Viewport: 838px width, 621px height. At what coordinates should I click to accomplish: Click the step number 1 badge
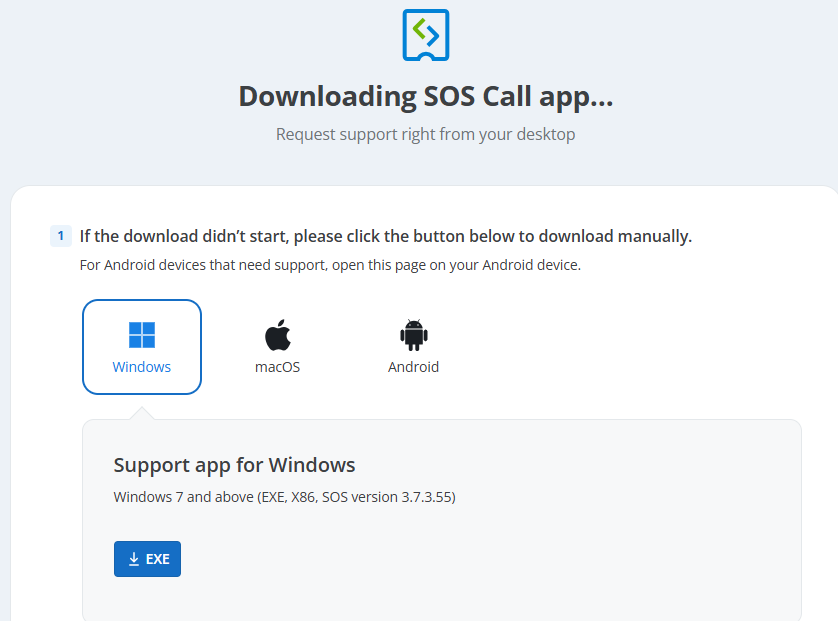point(61,236)
